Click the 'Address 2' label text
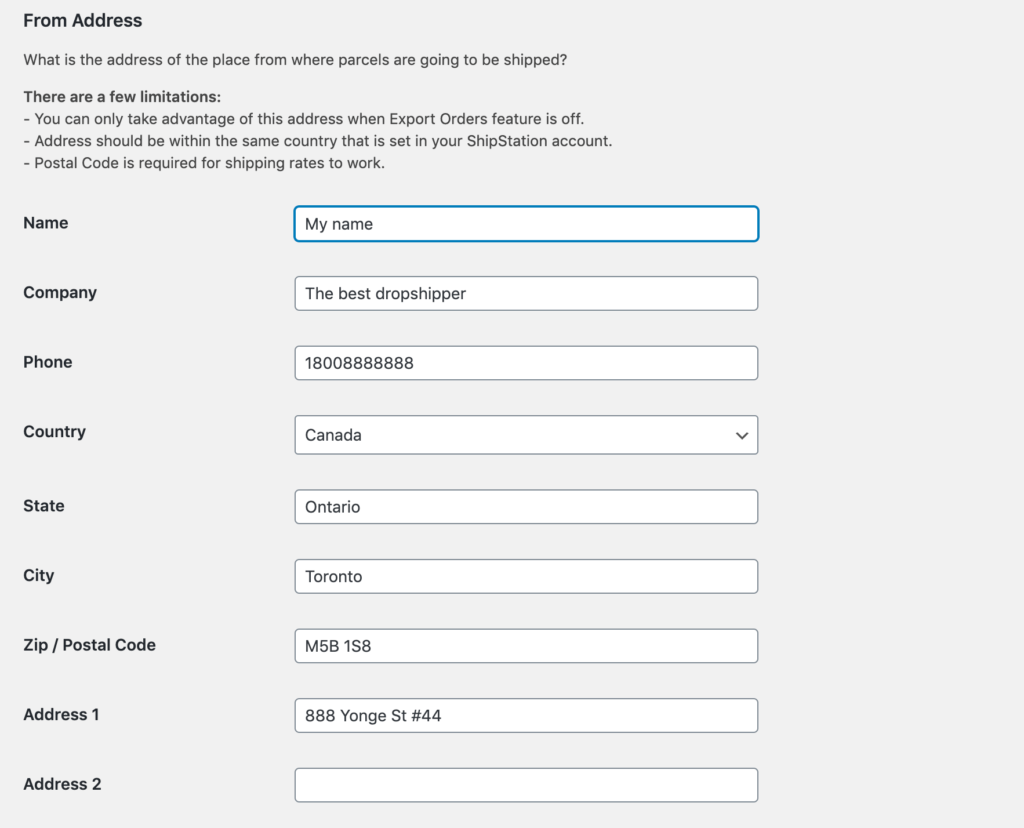The width and height of the screenshot is (1024, 828). tap(62, 784)
